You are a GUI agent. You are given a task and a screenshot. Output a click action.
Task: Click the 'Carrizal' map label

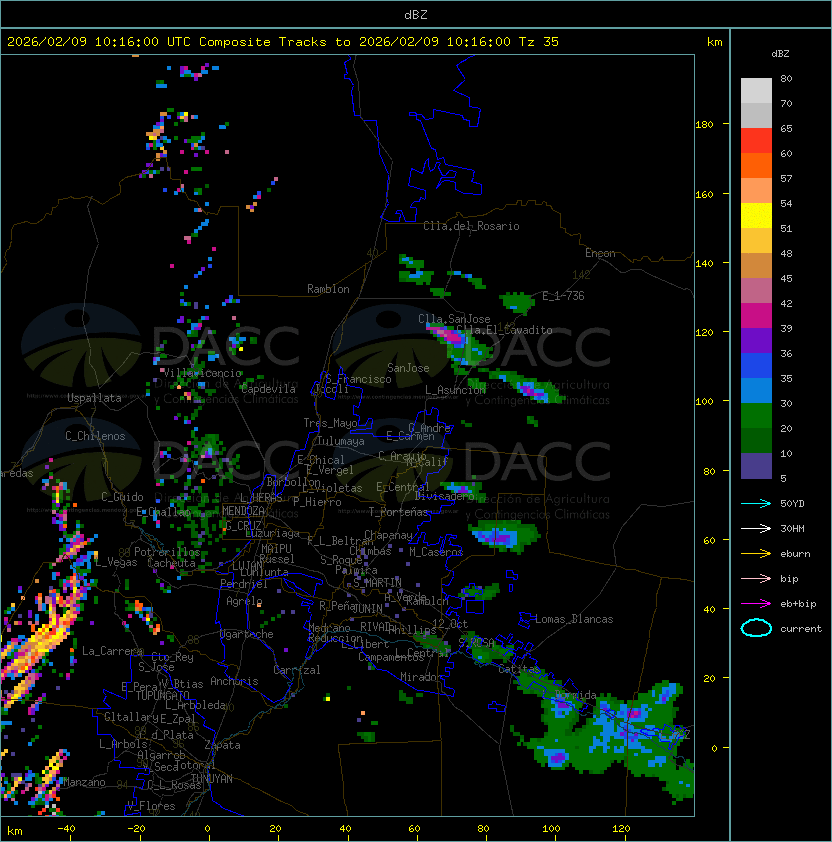coord(296,670)
